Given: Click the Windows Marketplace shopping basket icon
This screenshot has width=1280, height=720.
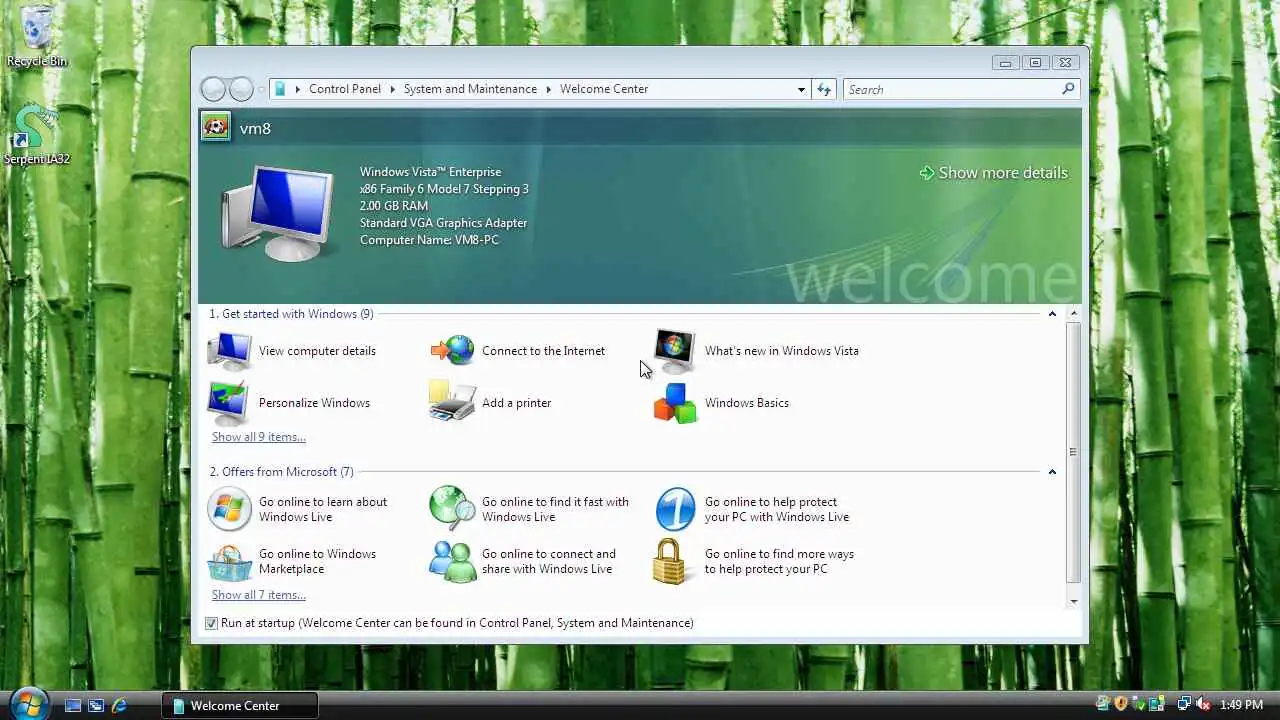Looking at the screenshot, I should pyautogui.click(x=229, y=562).
